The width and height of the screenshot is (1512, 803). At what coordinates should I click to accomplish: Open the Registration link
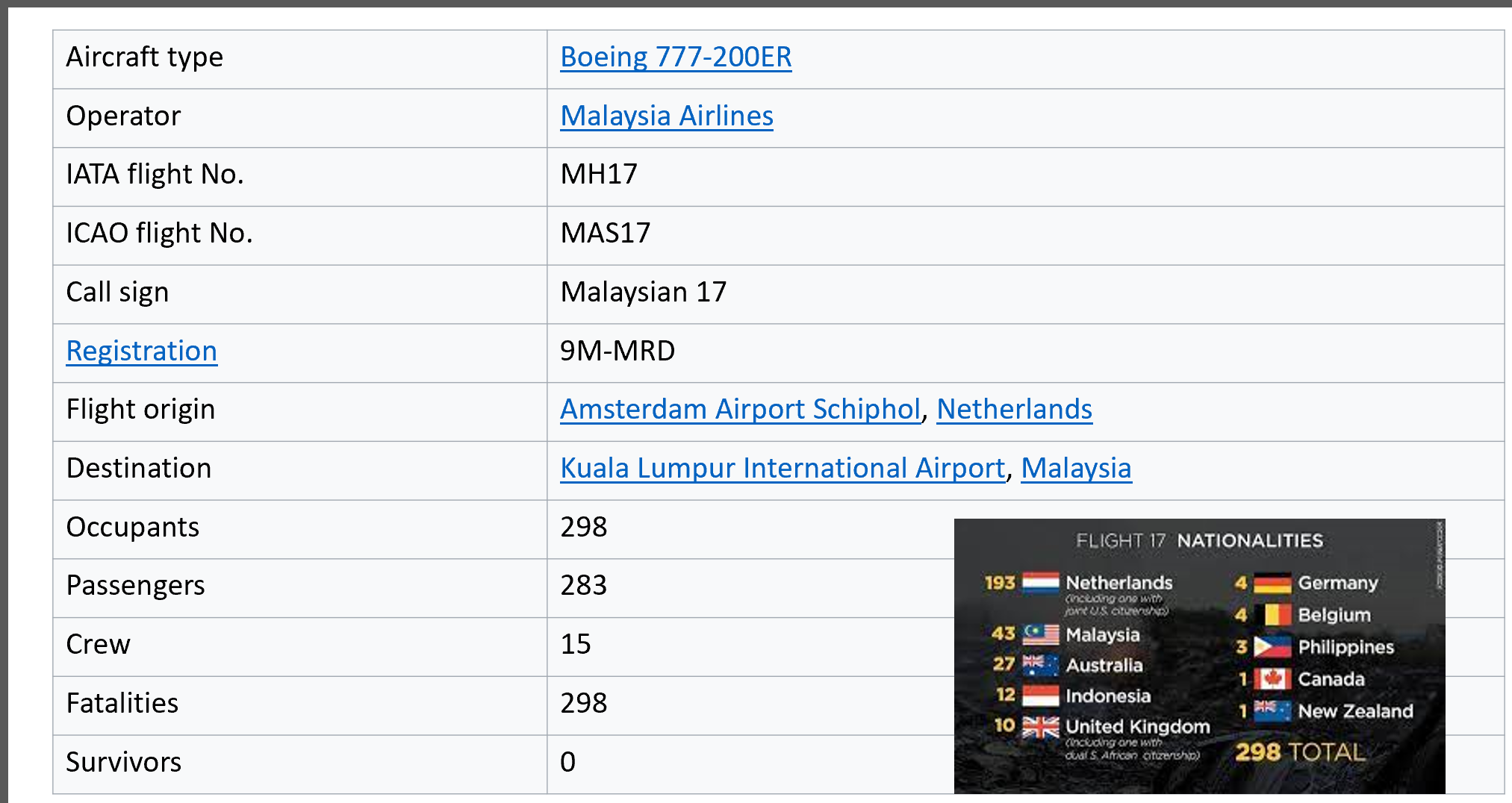[141, 351]
